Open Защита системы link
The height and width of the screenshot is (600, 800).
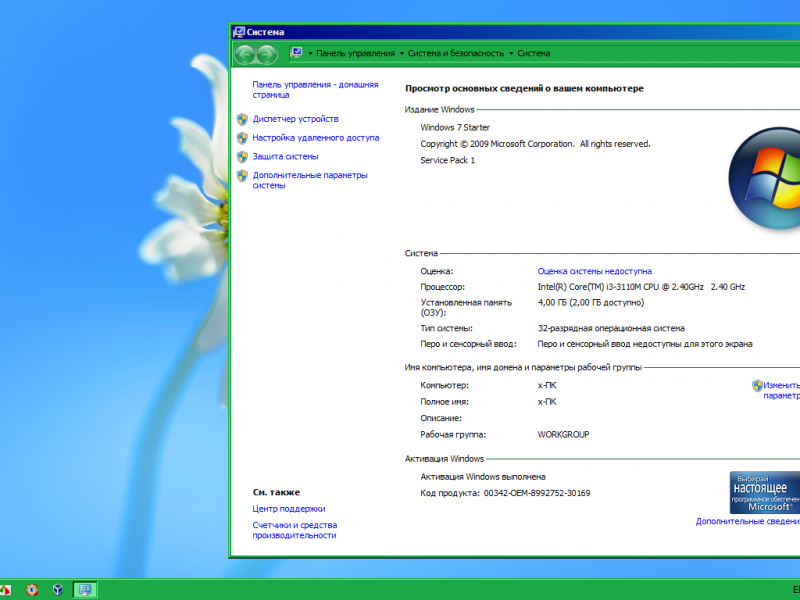pyautogui.click(x=285, y=157)
